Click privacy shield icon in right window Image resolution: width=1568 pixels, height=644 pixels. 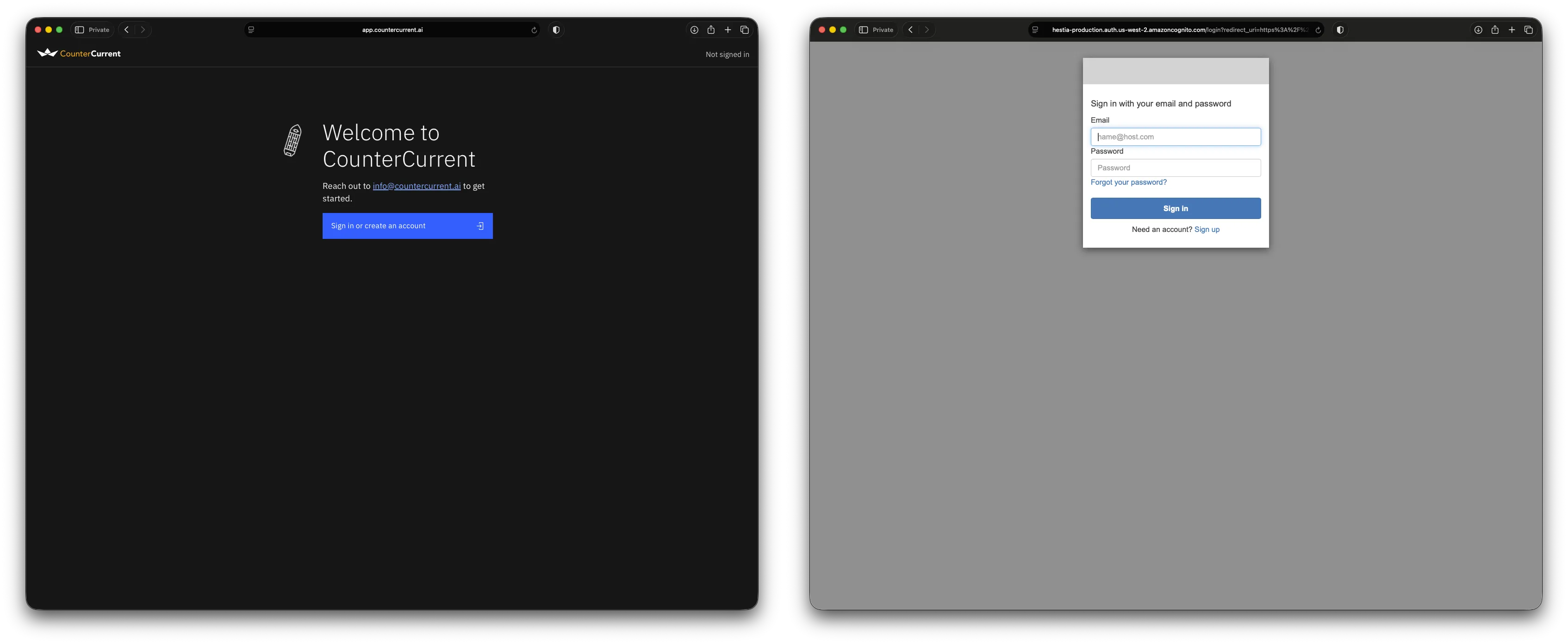click(x=1340, y=30)
